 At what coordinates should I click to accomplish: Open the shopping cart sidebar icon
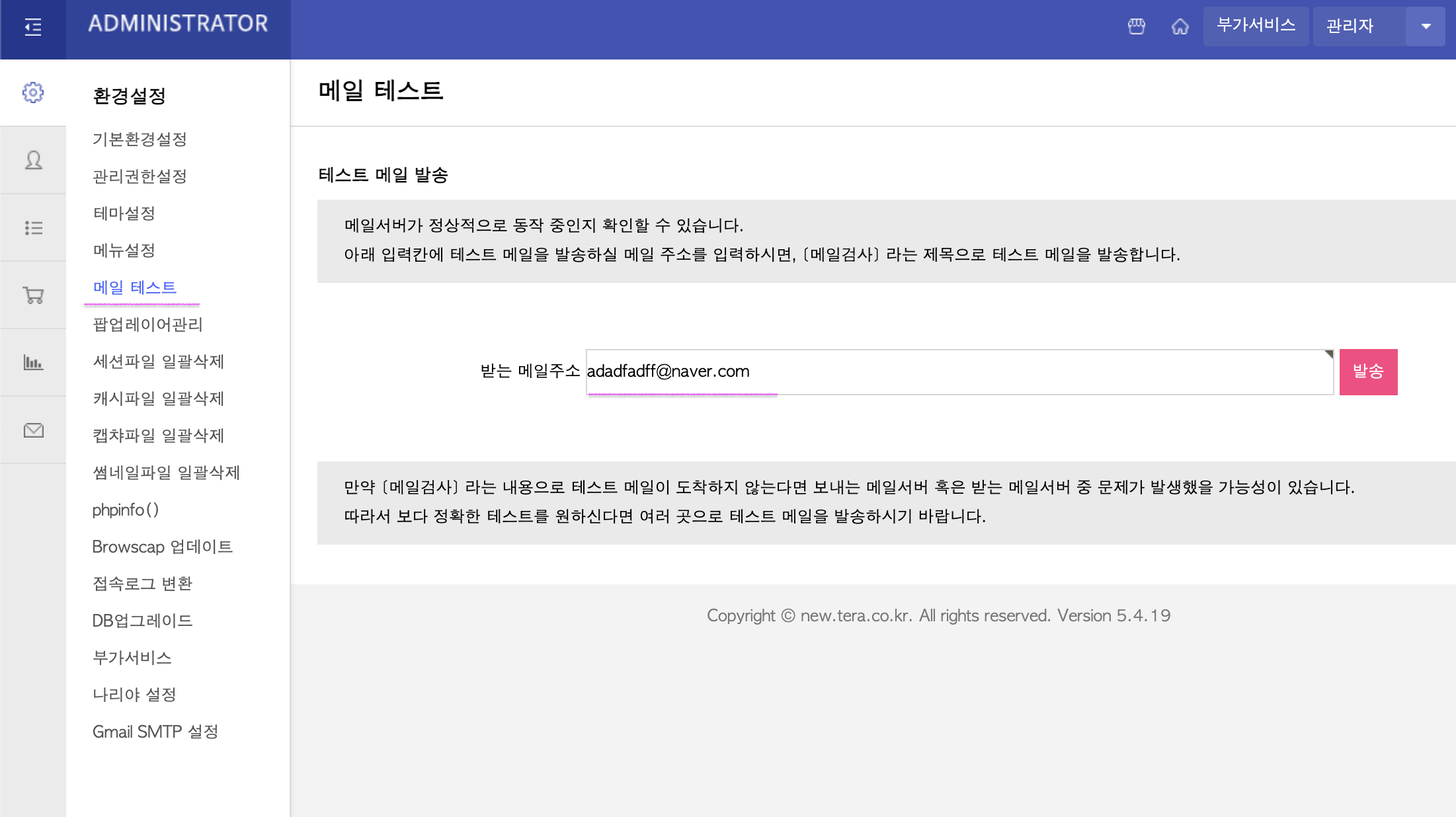[33, 295]
